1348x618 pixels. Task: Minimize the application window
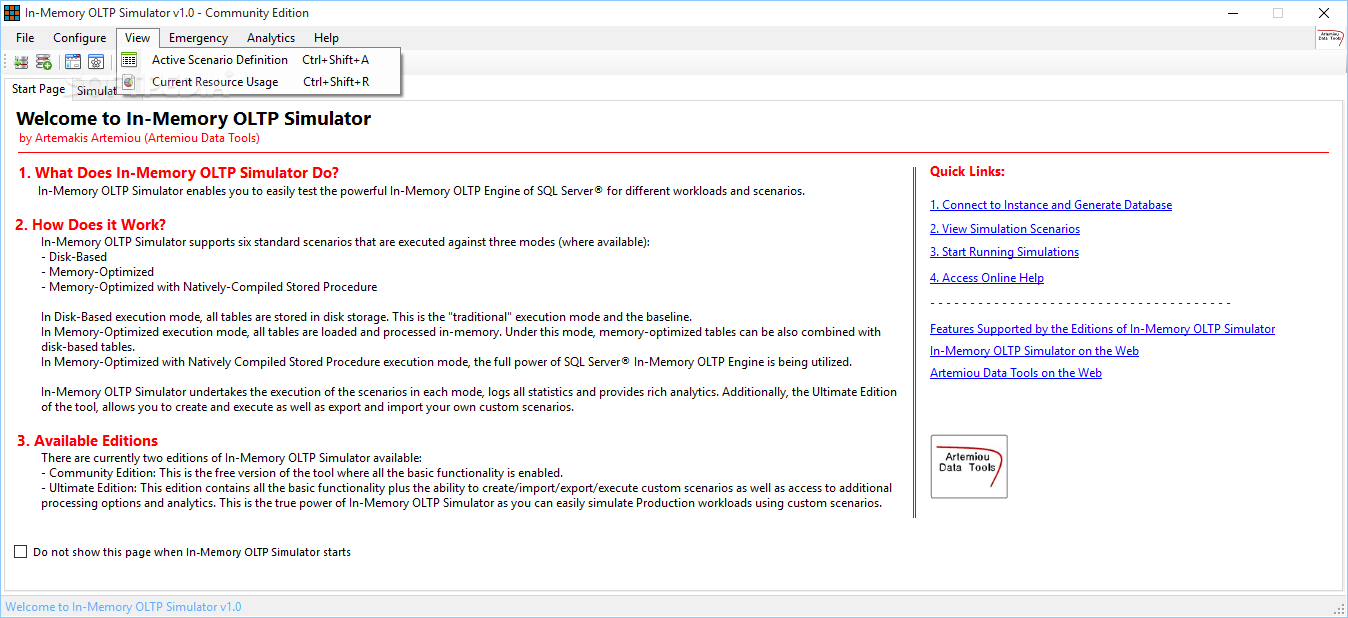(1232, 13)
